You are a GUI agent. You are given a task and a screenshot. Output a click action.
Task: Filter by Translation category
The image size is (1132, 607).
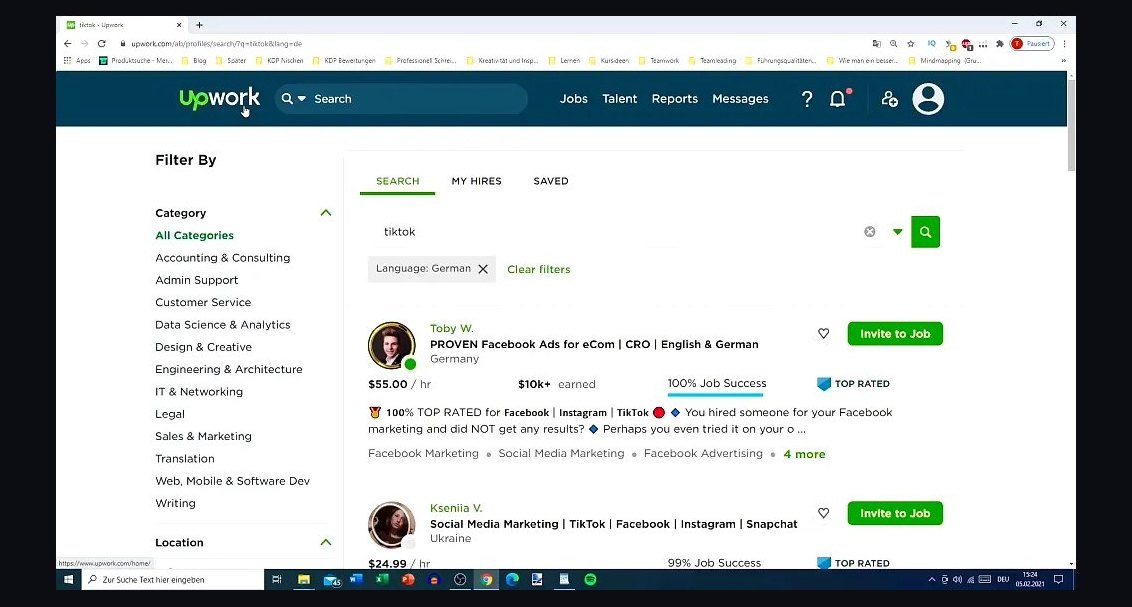point(185,458)
